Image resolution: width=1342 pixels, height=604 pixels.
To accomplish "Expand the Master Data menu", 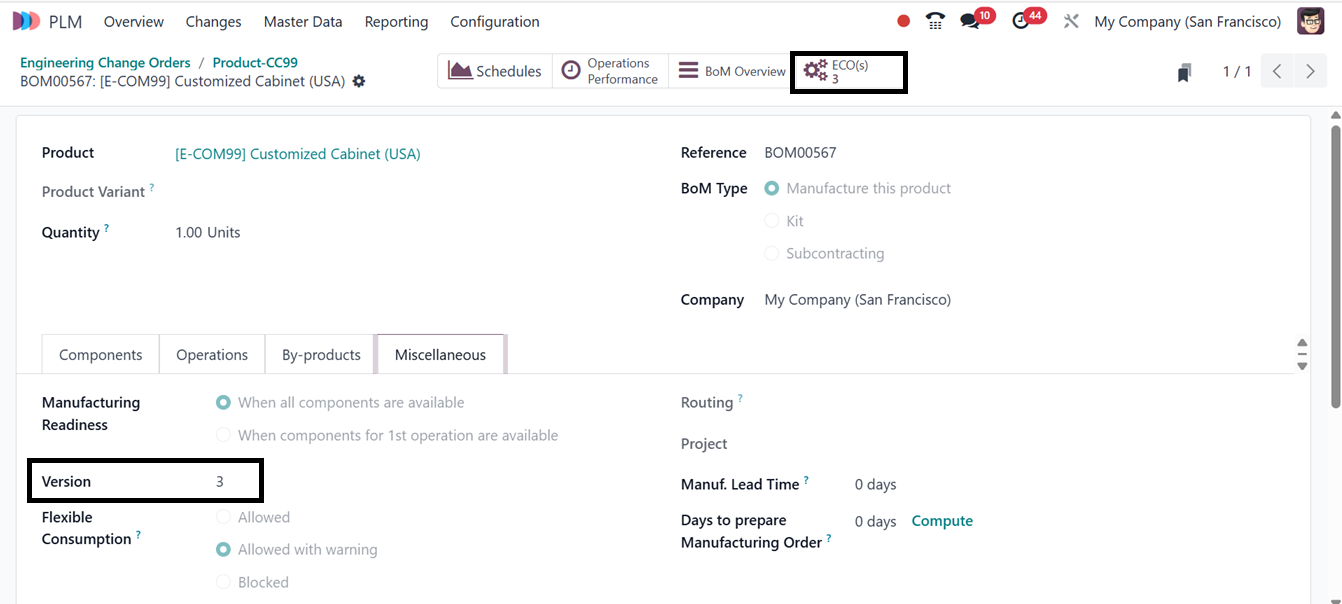I will pos(302,21).
